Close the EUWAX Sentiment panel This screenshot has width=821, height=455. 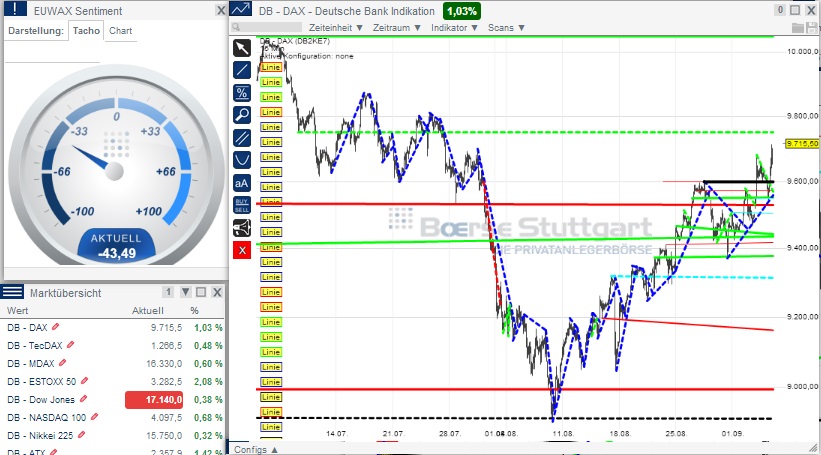tap(221, 10)
